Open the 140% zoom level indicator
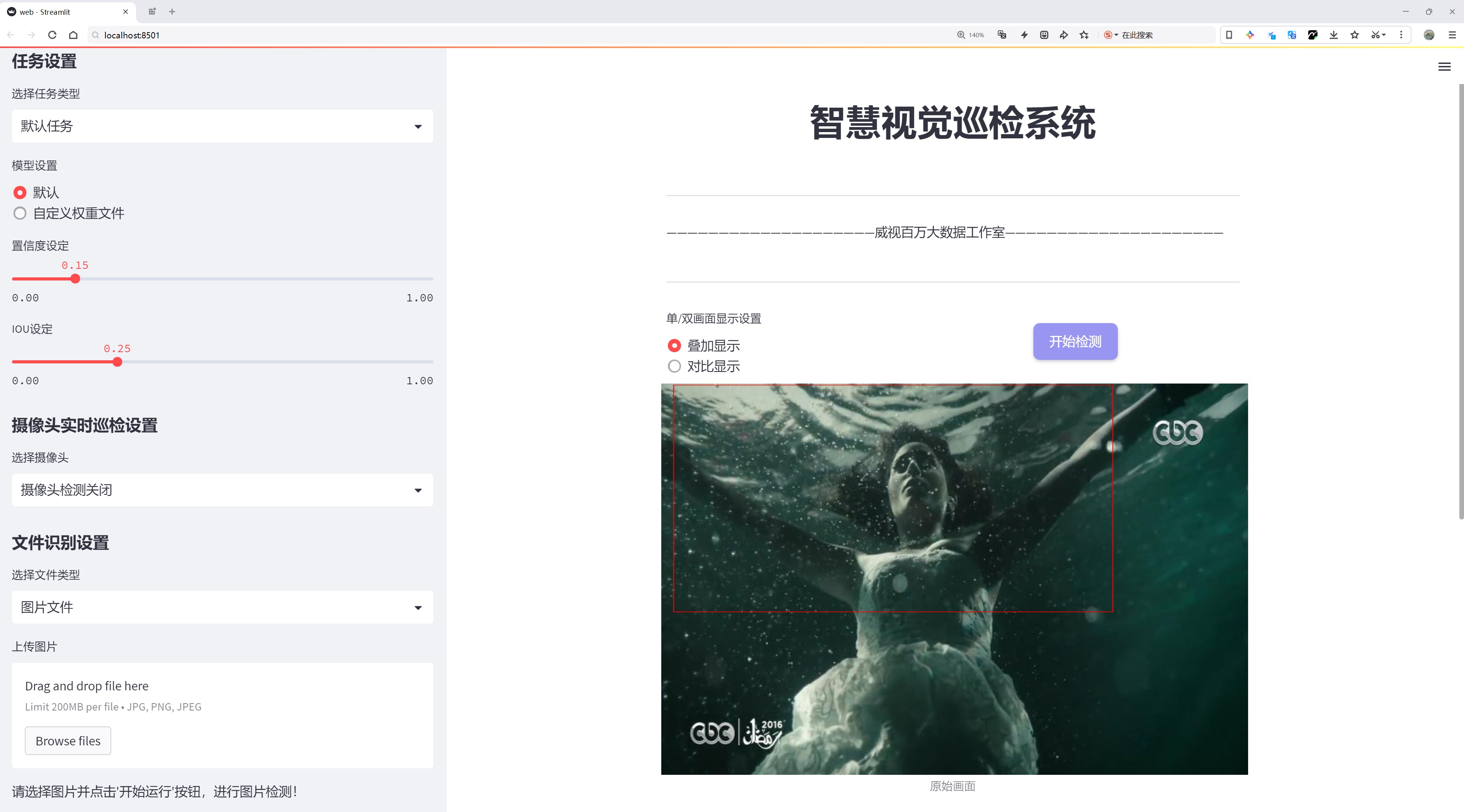 971,35
